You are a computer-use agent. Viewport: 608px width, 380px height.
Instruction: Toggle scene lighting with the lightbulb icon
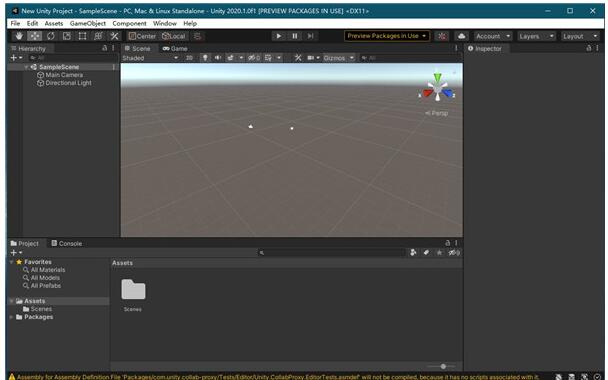coord(205,58)
